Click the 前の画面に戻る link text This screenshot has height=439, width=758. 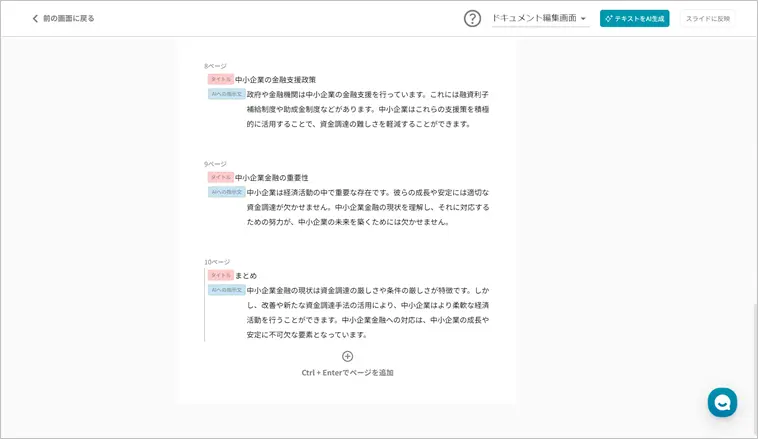click(x=68, y=18)
